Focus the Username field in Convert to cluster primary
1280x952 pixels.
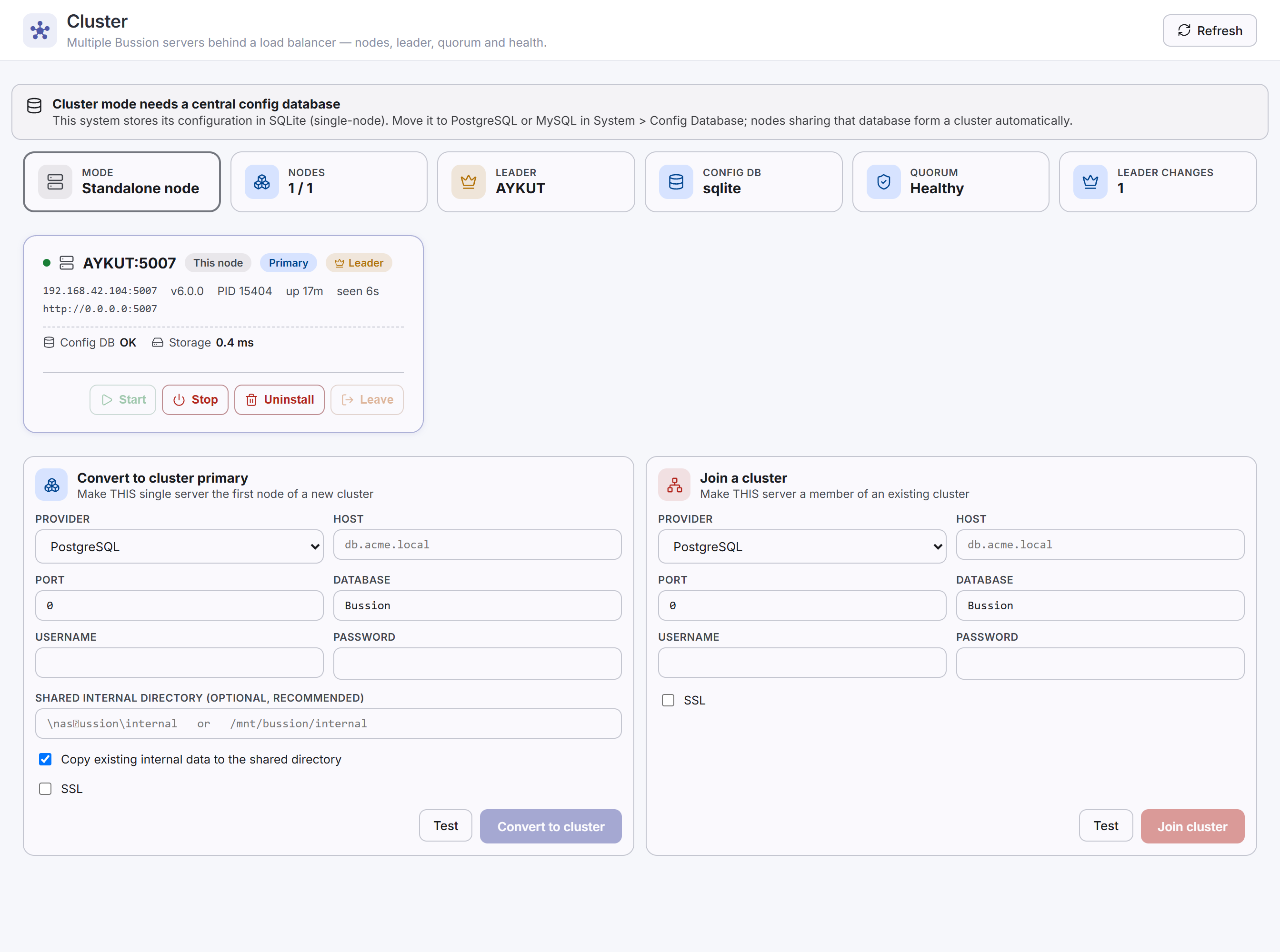tap(180, 663)
